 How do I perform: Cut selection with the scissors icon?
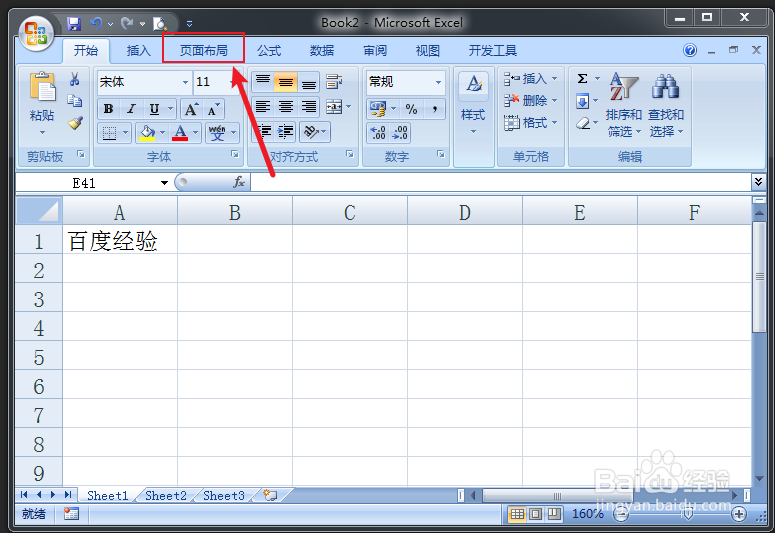click(75, 79)
